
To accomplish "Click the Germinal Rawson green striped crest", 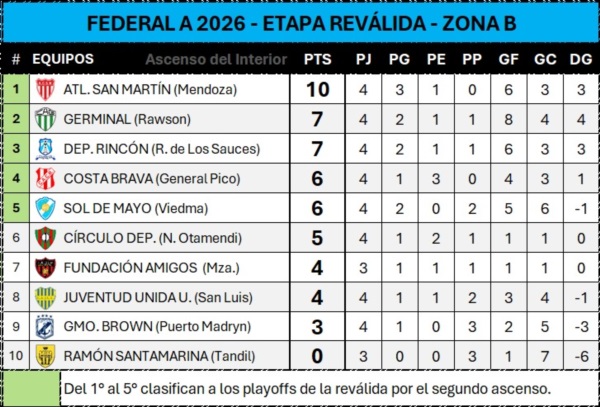I will [x=46, y=119].
